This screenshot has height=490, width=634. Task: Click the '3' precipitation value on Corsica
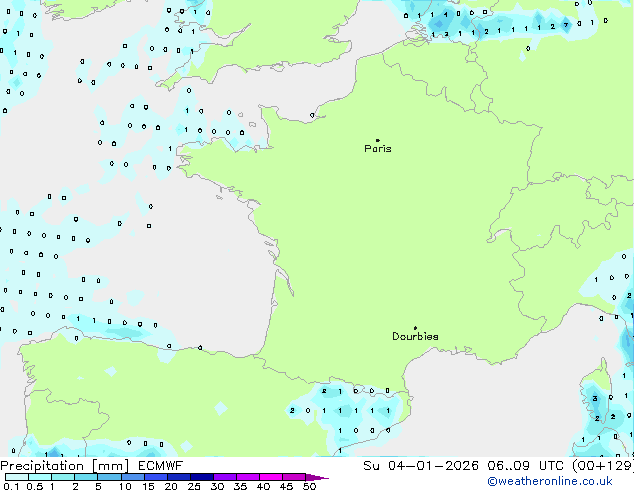[x=595, y=399]
